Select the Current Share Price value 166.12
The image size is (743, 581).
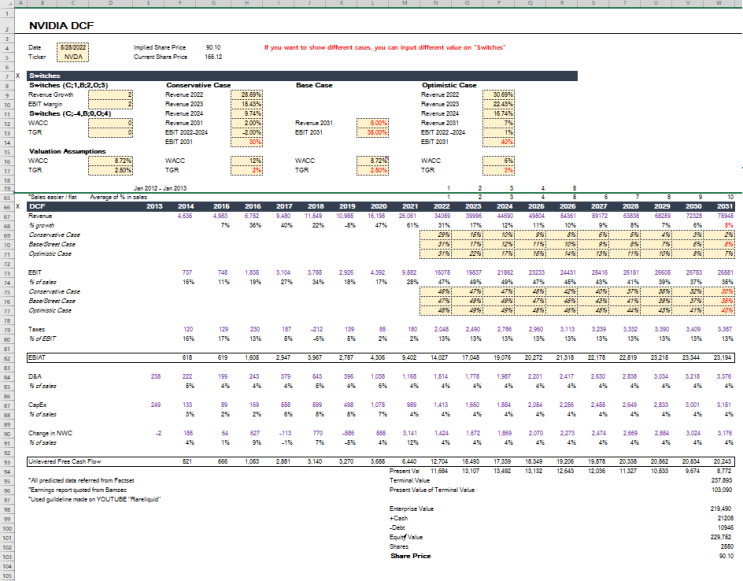pos(213,57)
